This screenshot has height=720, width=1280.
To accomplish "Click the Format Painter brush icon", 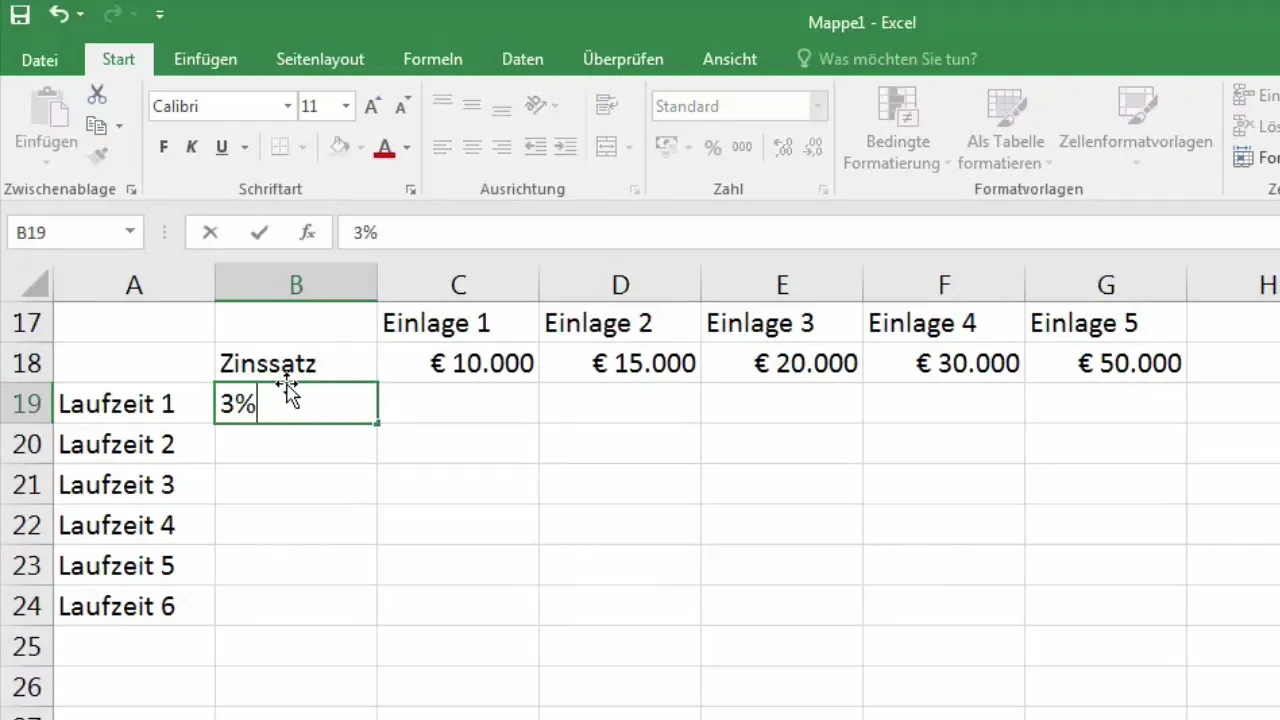I will click(x=97, y=155).
